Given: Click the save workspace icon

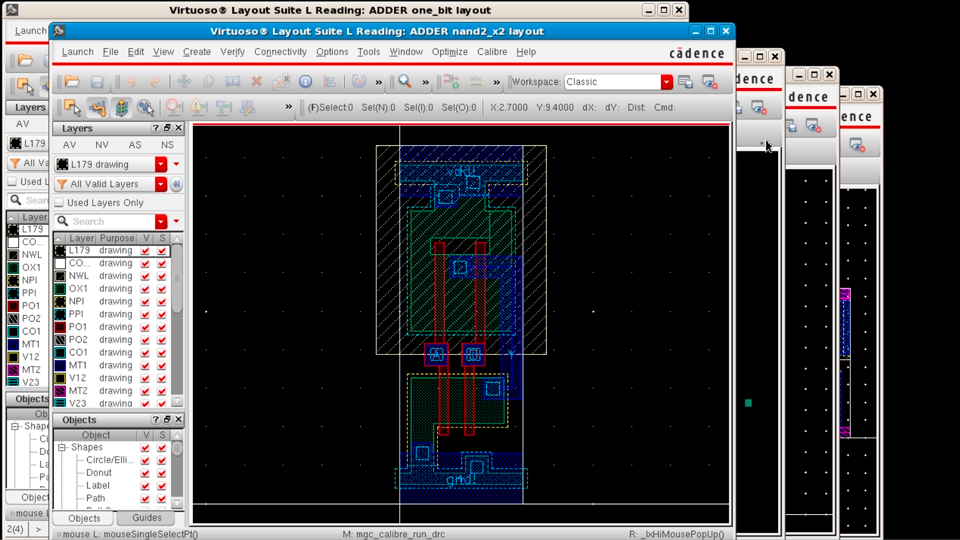Looking at the screenshot, I should click(x=685, y=81).
